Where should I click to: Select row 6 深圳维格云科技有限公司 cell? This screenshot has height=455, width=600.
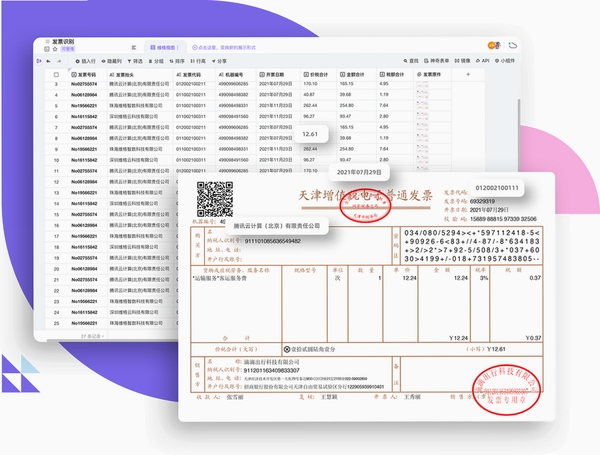tap(134, 116)
